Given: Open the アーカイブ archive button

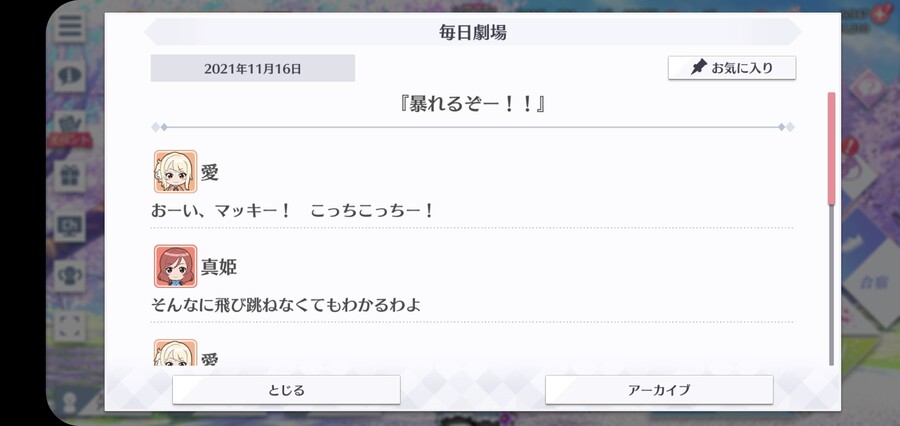Looking at the screenshot, I should click(659, 390).
